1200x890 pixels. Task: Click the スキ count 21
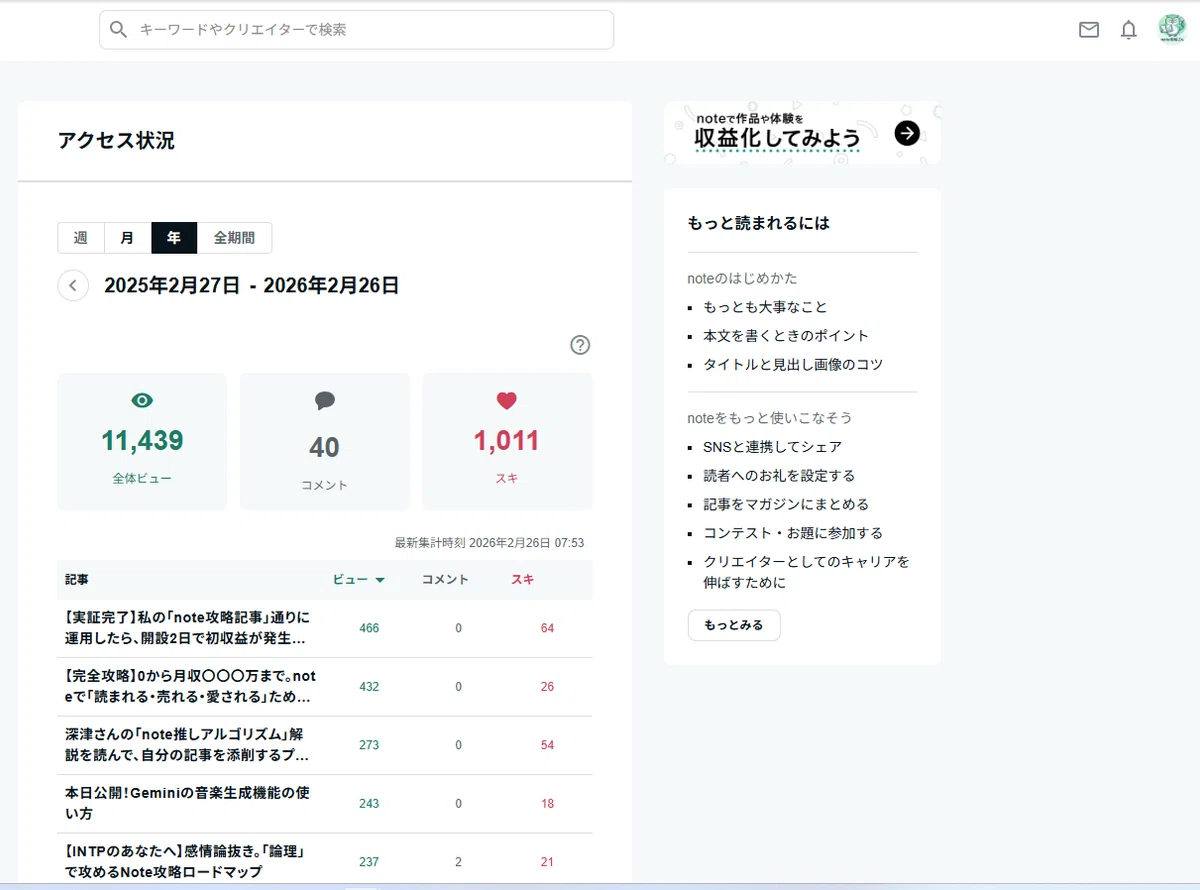tap(547, 862)
